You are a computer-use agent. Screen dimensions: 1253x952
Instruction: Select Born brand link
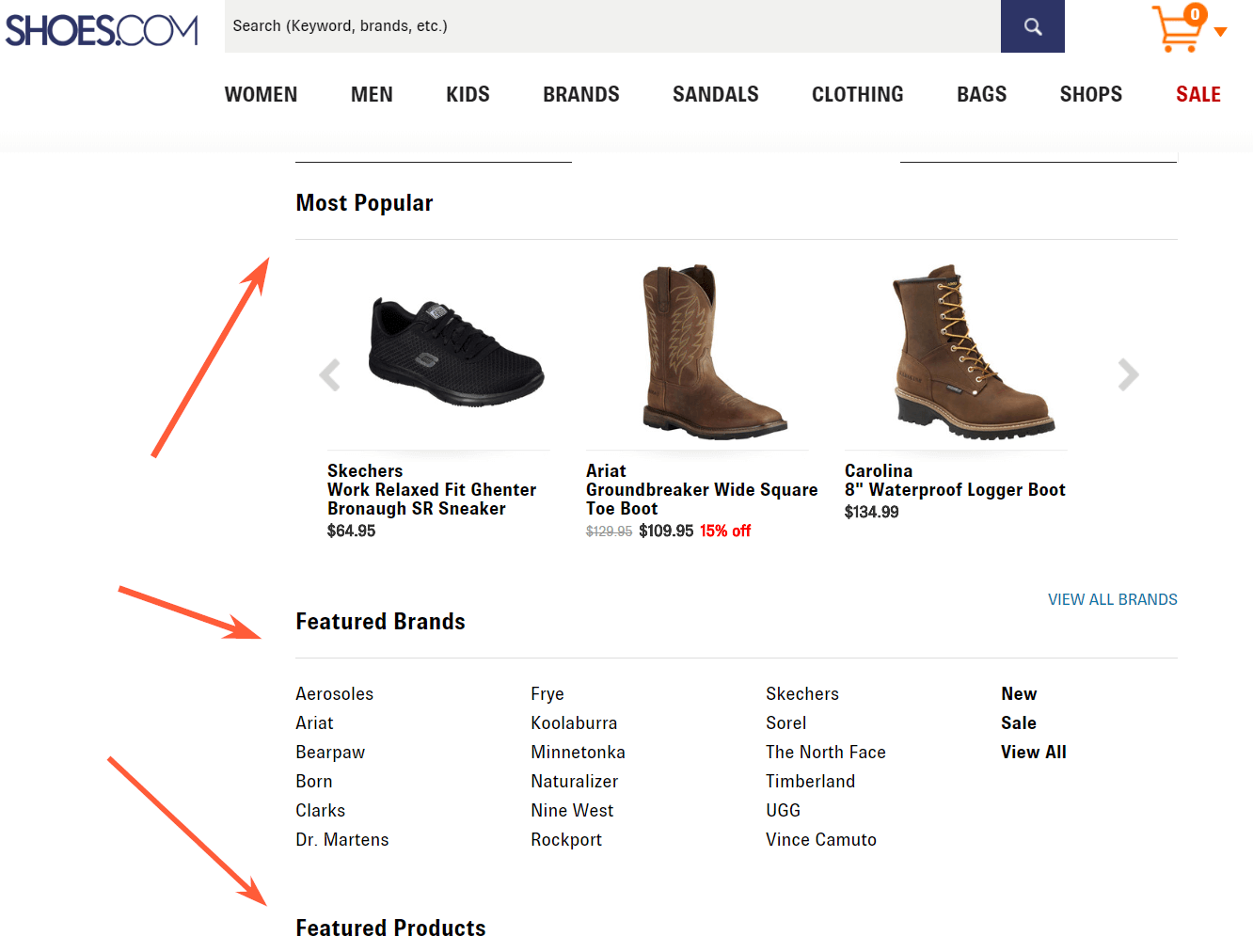coord(314,781)
